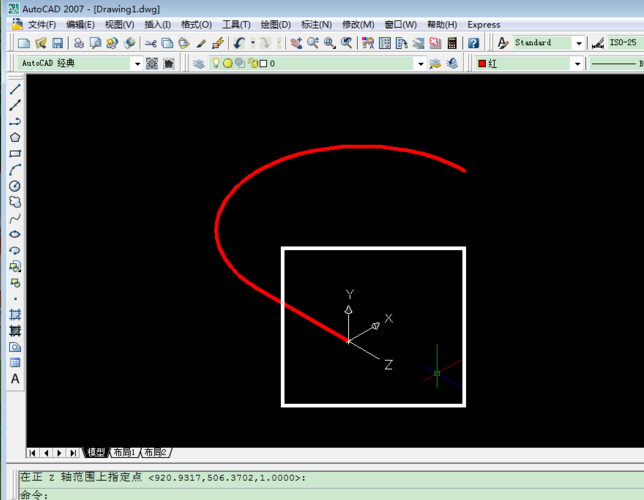Go to first layout tab arrow

(33, 453)
